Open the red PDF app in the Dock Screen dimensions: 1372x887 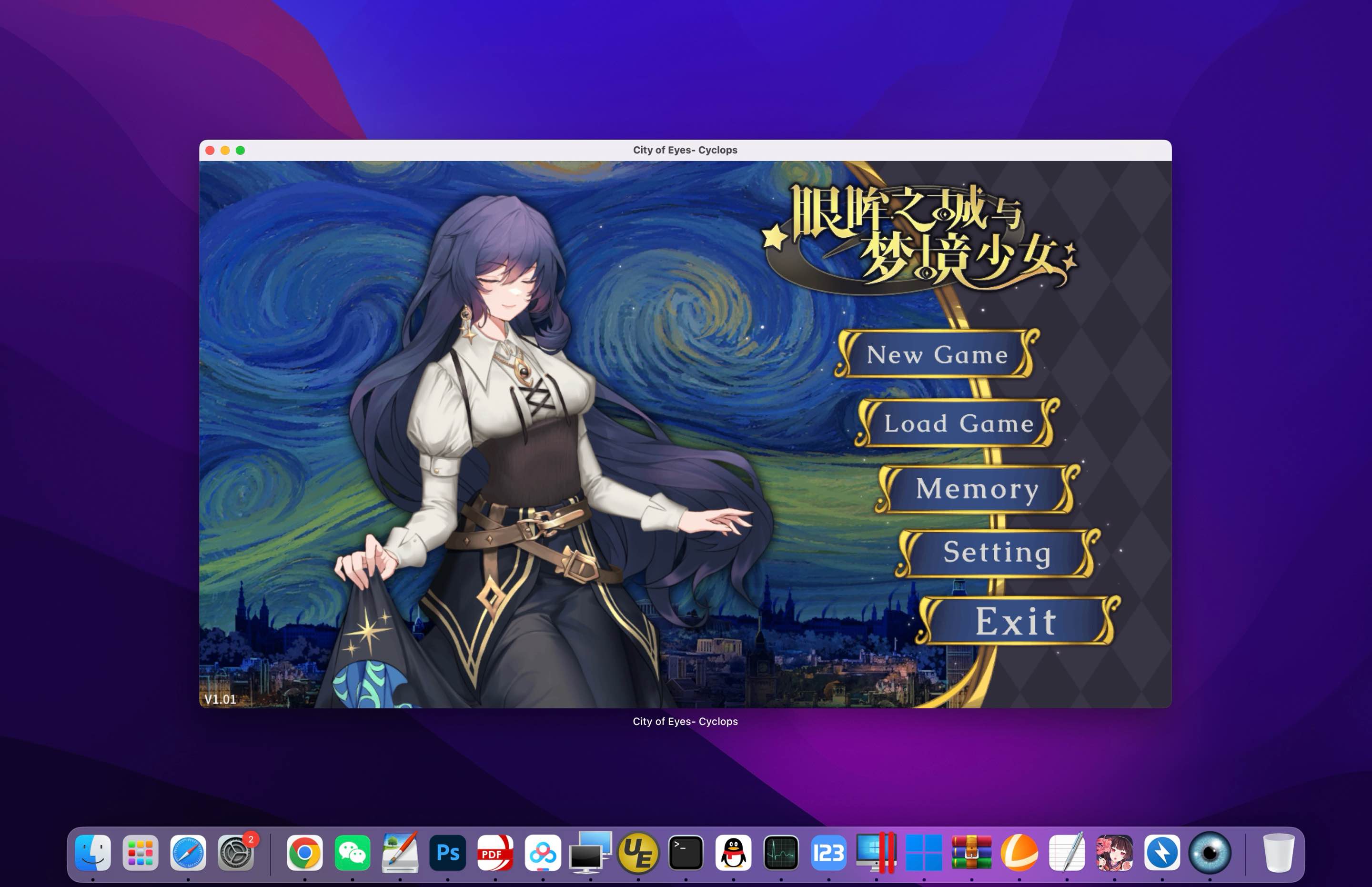click(495, 852)
